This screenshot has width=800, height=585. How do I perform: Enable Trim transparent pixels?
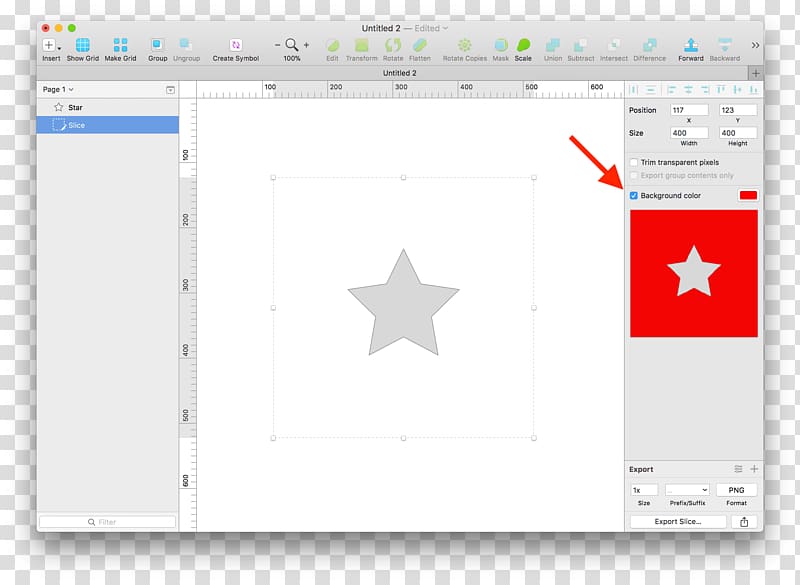tap(634, 162)
